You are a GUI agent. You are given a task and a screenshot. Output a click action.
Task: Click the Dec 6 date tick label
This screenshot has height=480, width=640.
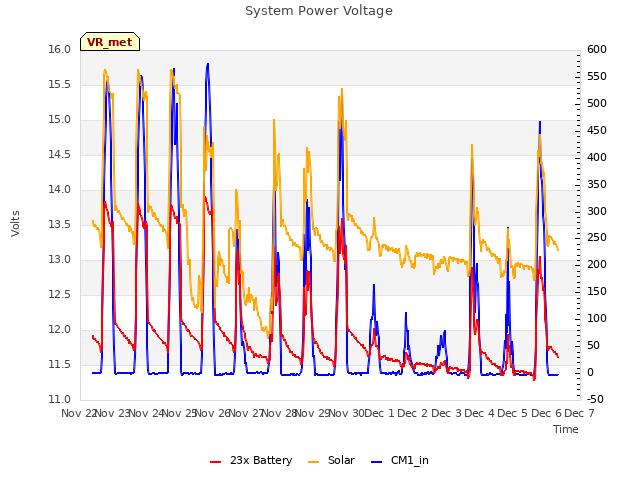(x=546, y=413)
